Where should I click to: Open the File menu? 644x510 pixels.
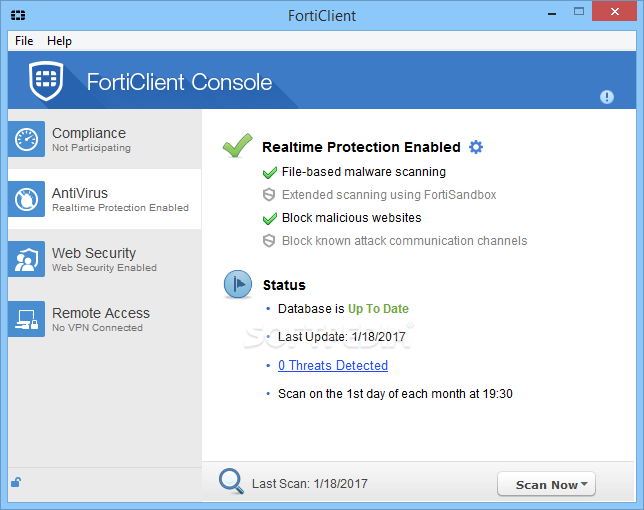(x=24, y=41)
